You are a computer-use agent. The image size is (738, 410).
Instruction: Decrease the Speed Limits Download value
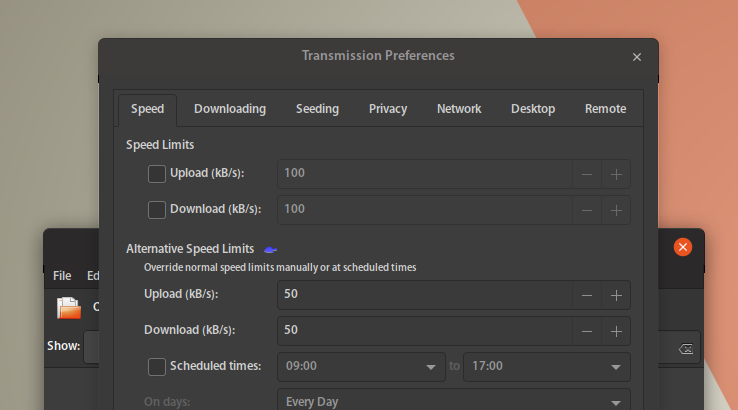(x=587, y=210)
